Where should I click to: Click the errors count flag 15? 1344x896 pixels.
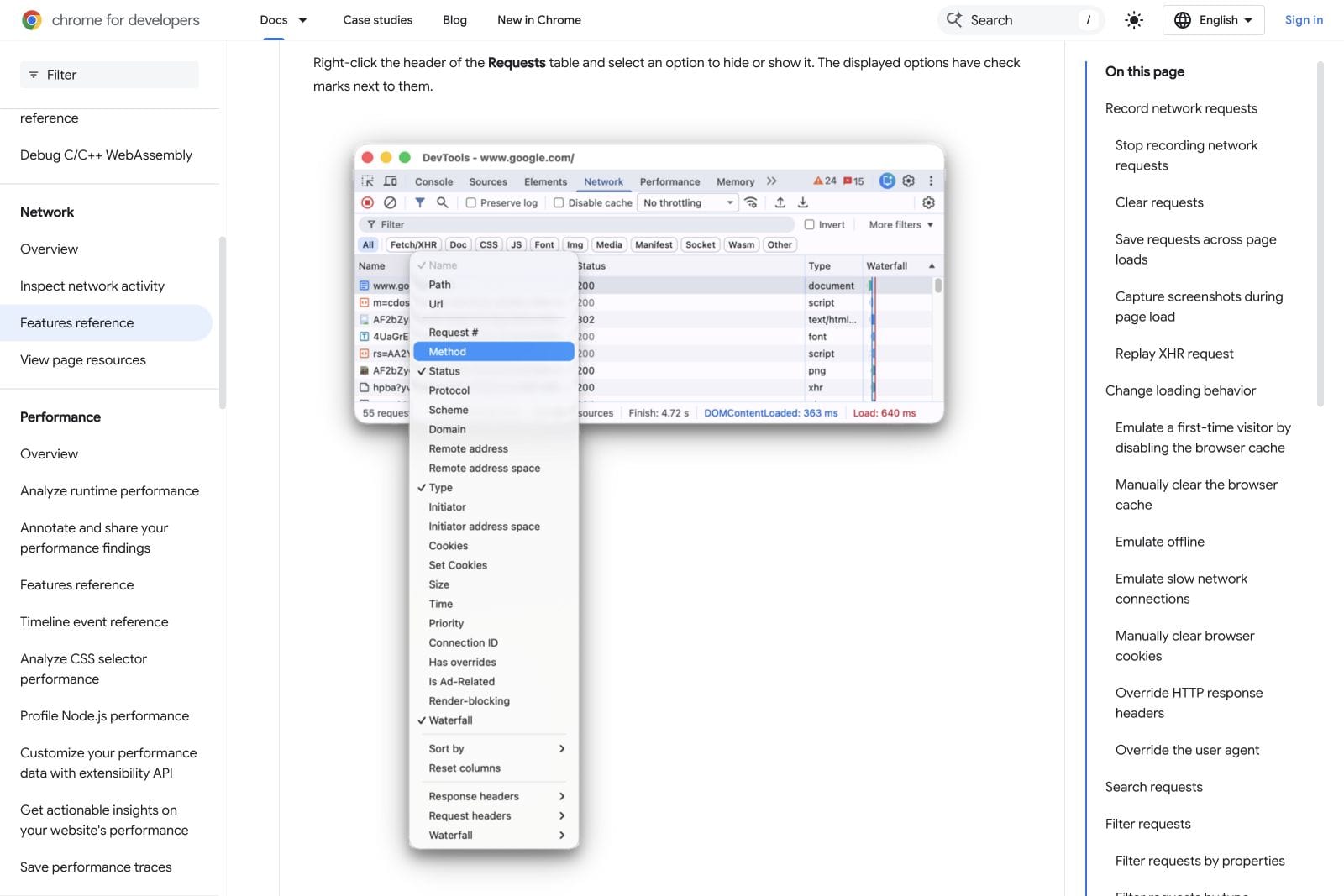tap(853, 181)
